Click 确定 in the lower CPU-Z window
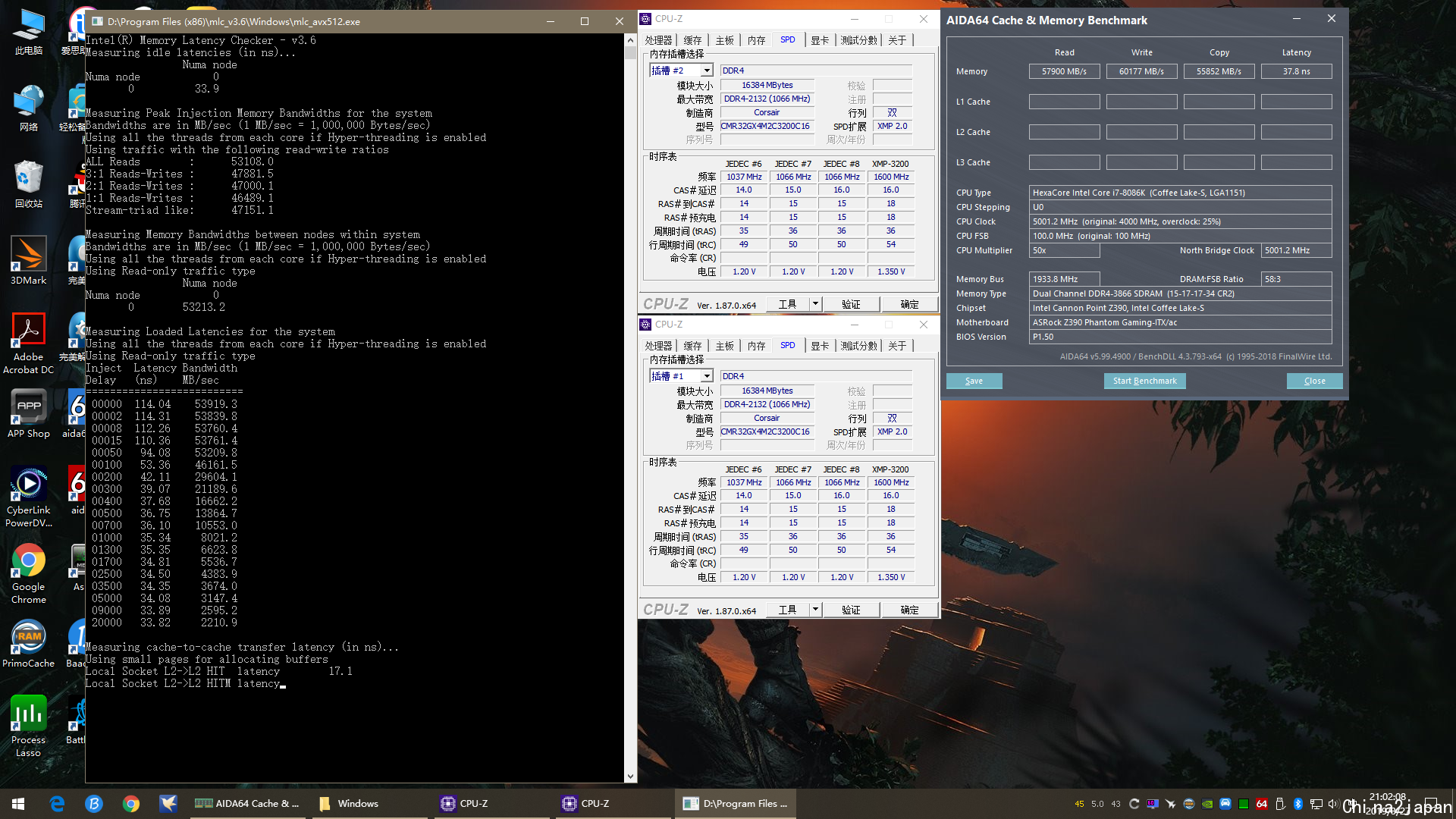Viewport: 1456px width, 819px height. [909, 610]
